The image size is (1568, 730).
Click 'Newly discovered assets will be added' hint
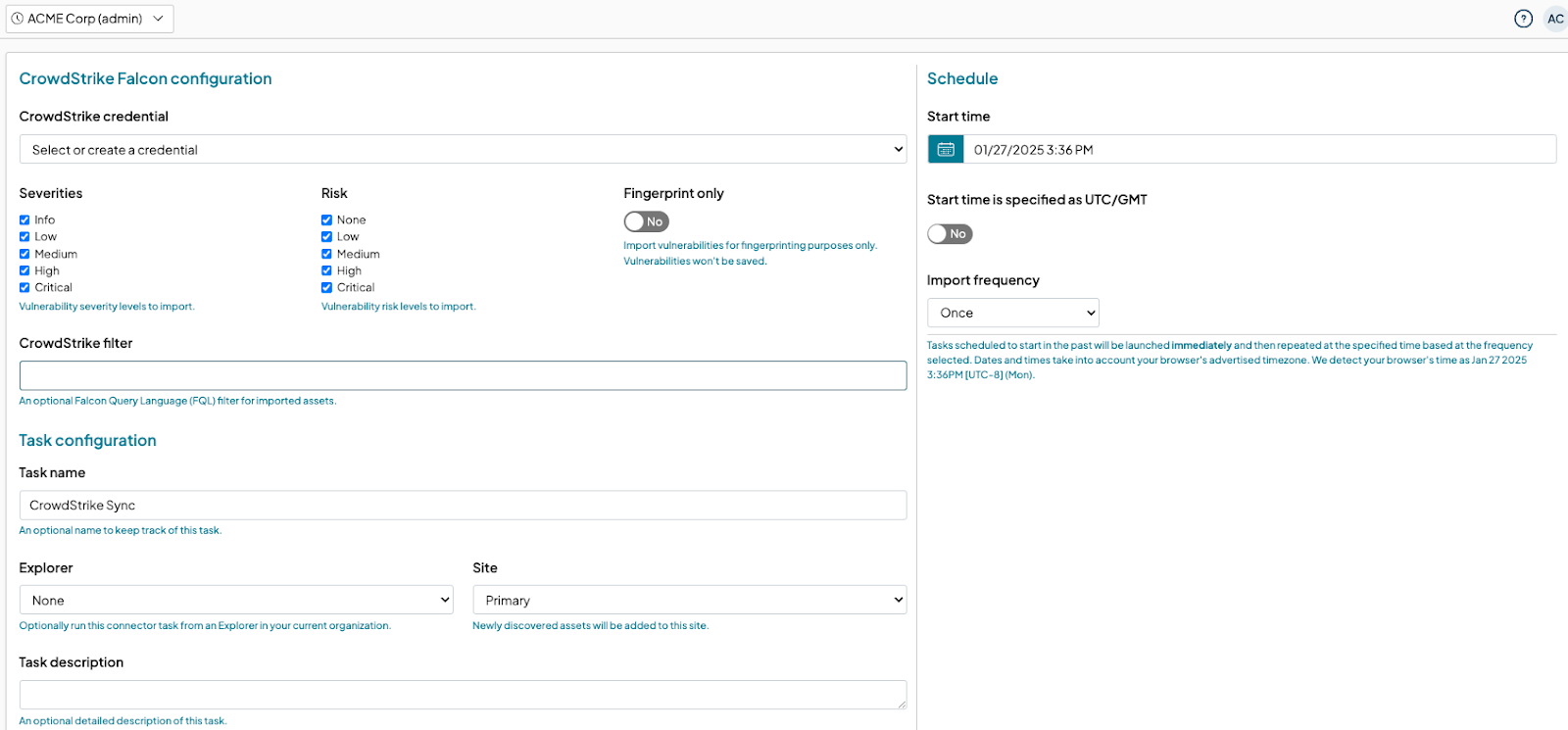click(x=590, y=625)
